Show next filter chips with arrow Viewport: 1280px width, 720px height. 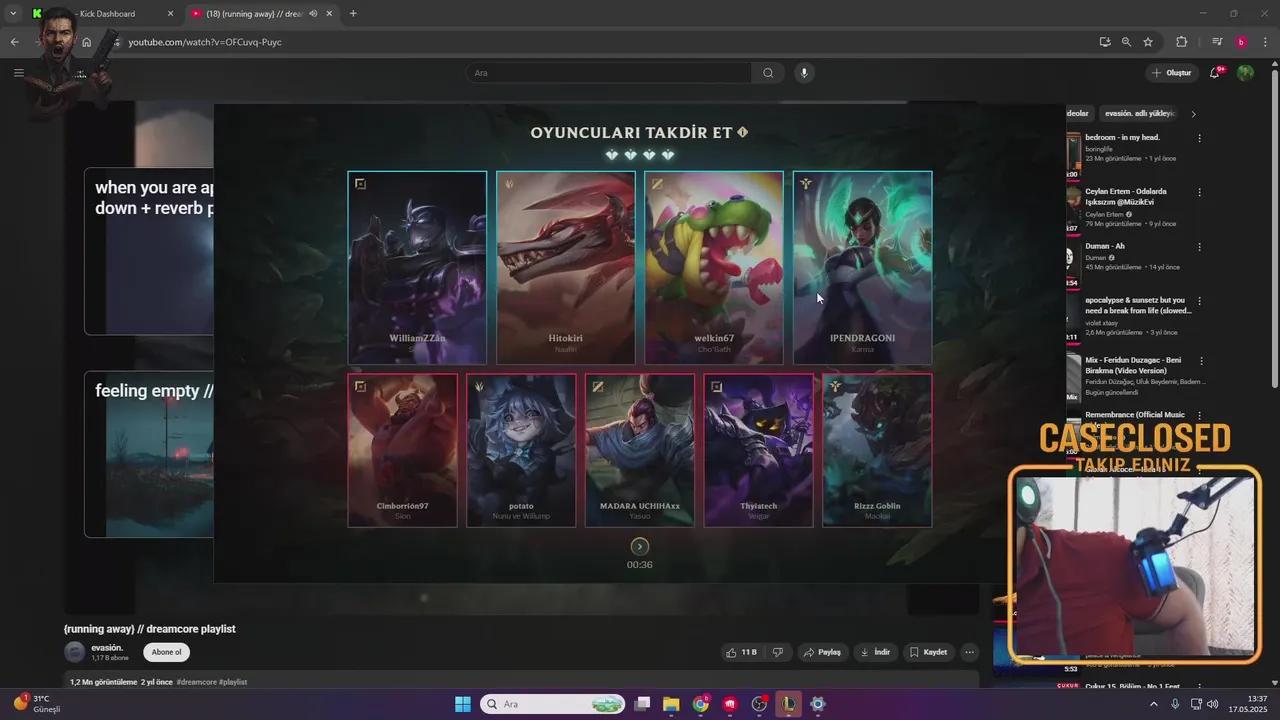(x=1193, y=114)
